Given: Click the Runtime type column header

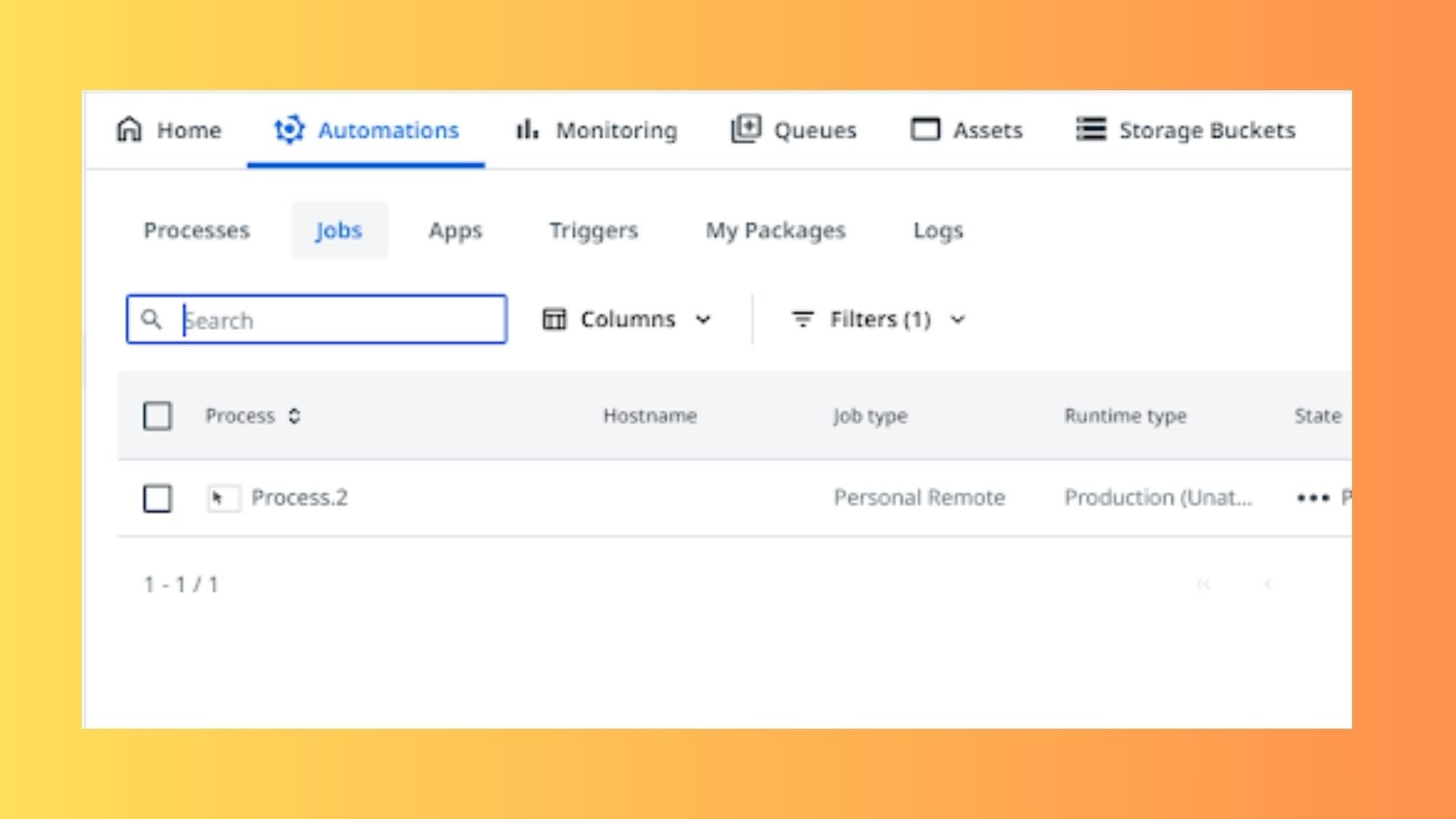Looking at the screenshot, I should 1125,416.
